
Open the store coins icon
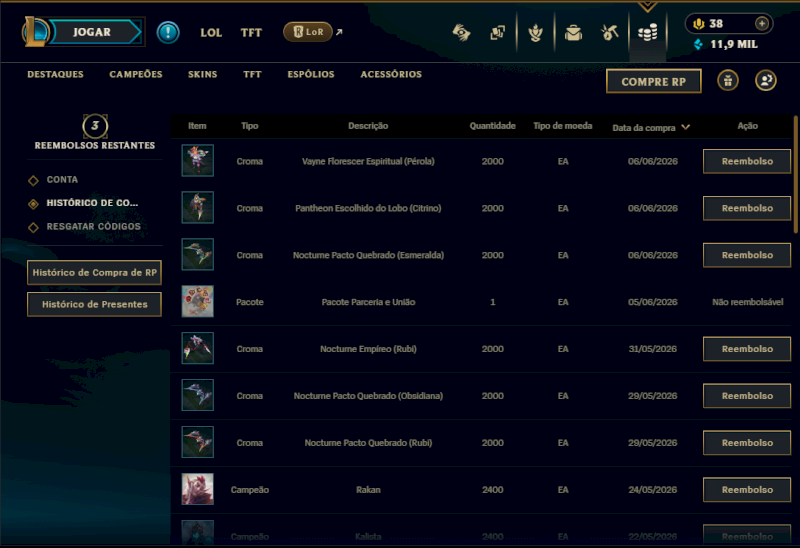tap(647, 33)
